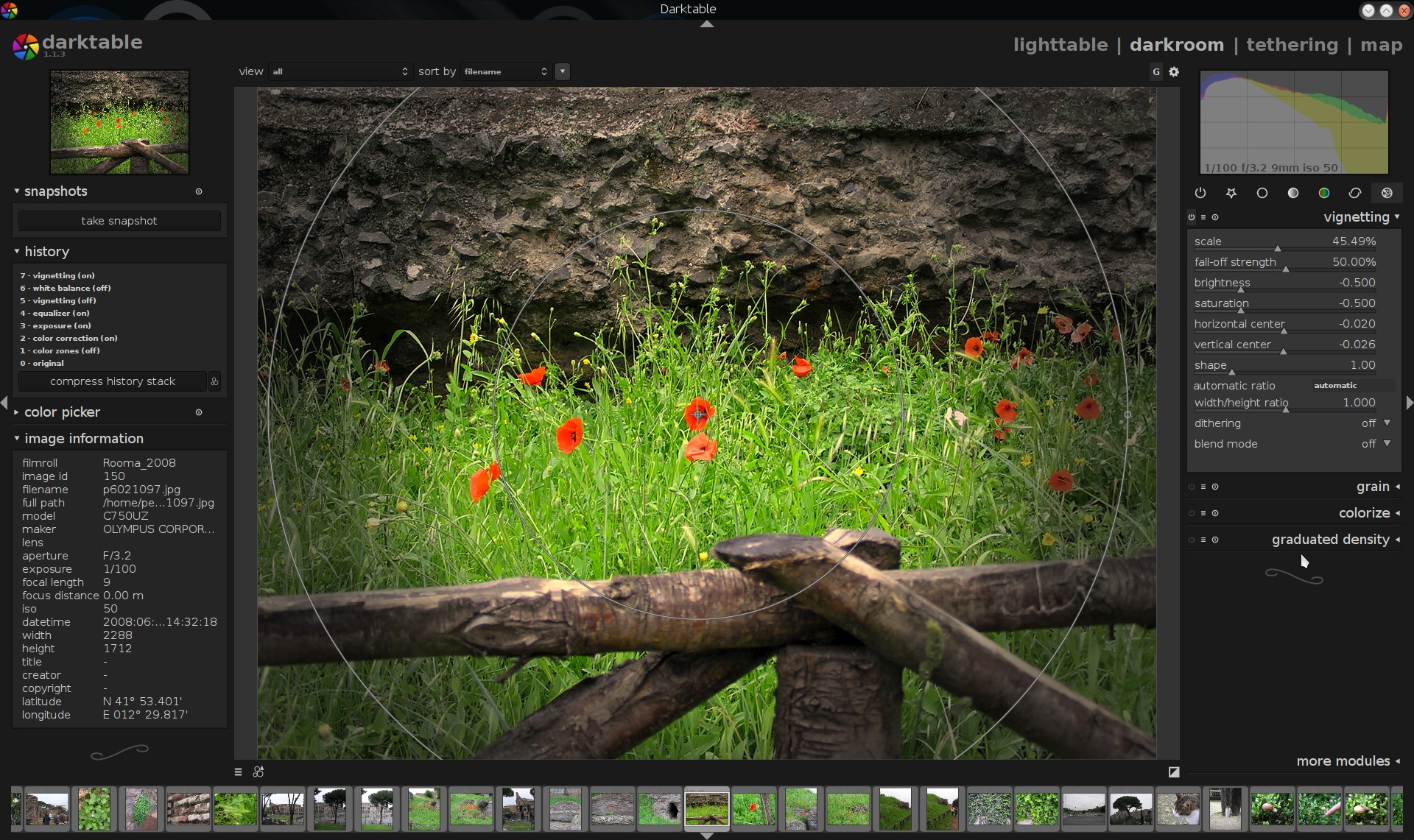Open preferences gear icon above image
The height and width of the screenshot is (840, 1414).
pos(1174,71)
